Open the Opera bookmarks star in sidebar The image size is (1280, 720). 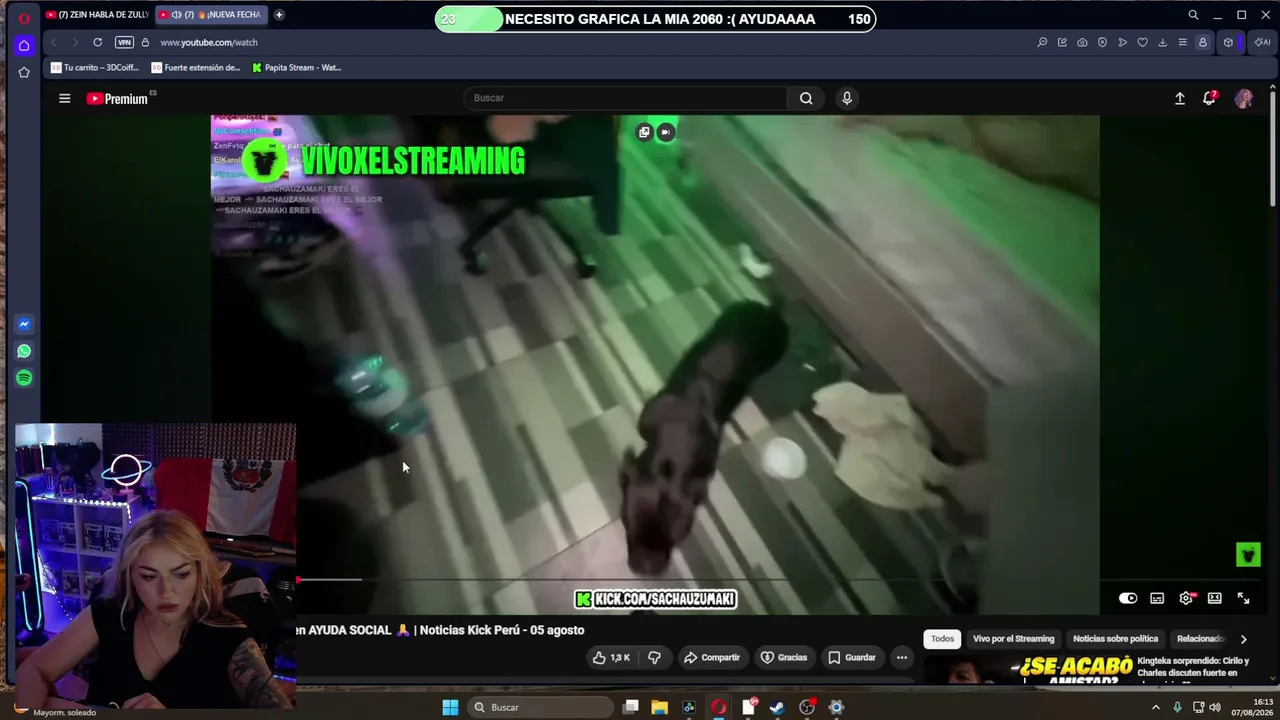pyautogui.click(x=24, y=72)
